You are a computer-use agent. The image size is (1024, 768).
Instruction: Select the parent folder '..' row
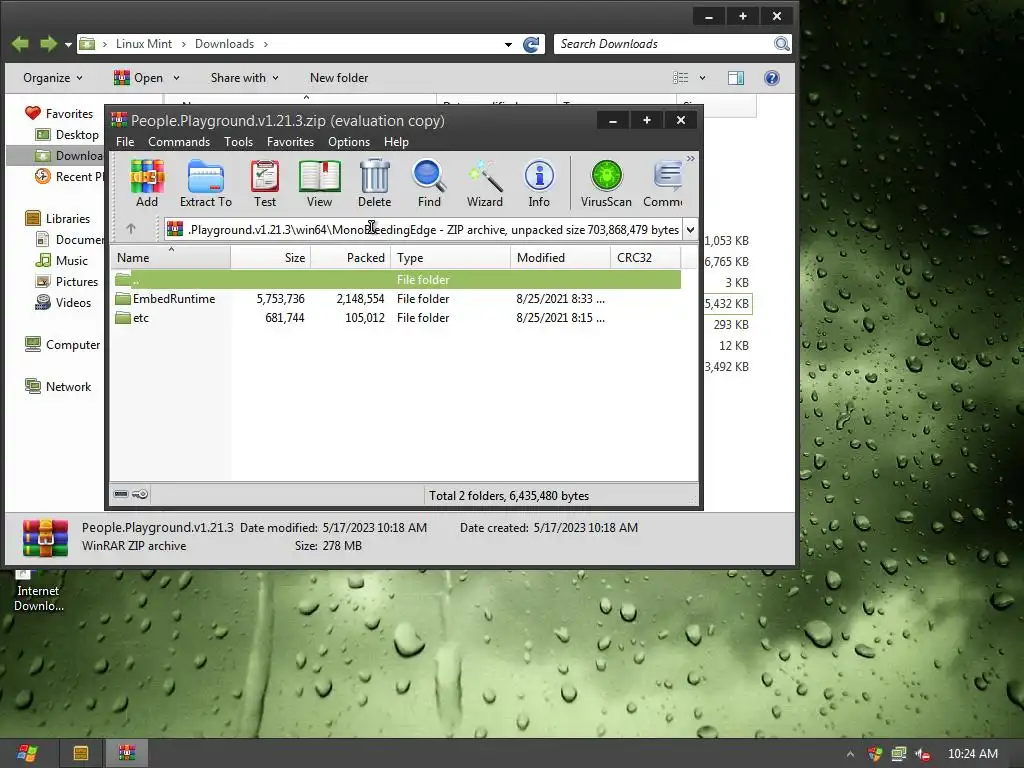tap(397, 280)
